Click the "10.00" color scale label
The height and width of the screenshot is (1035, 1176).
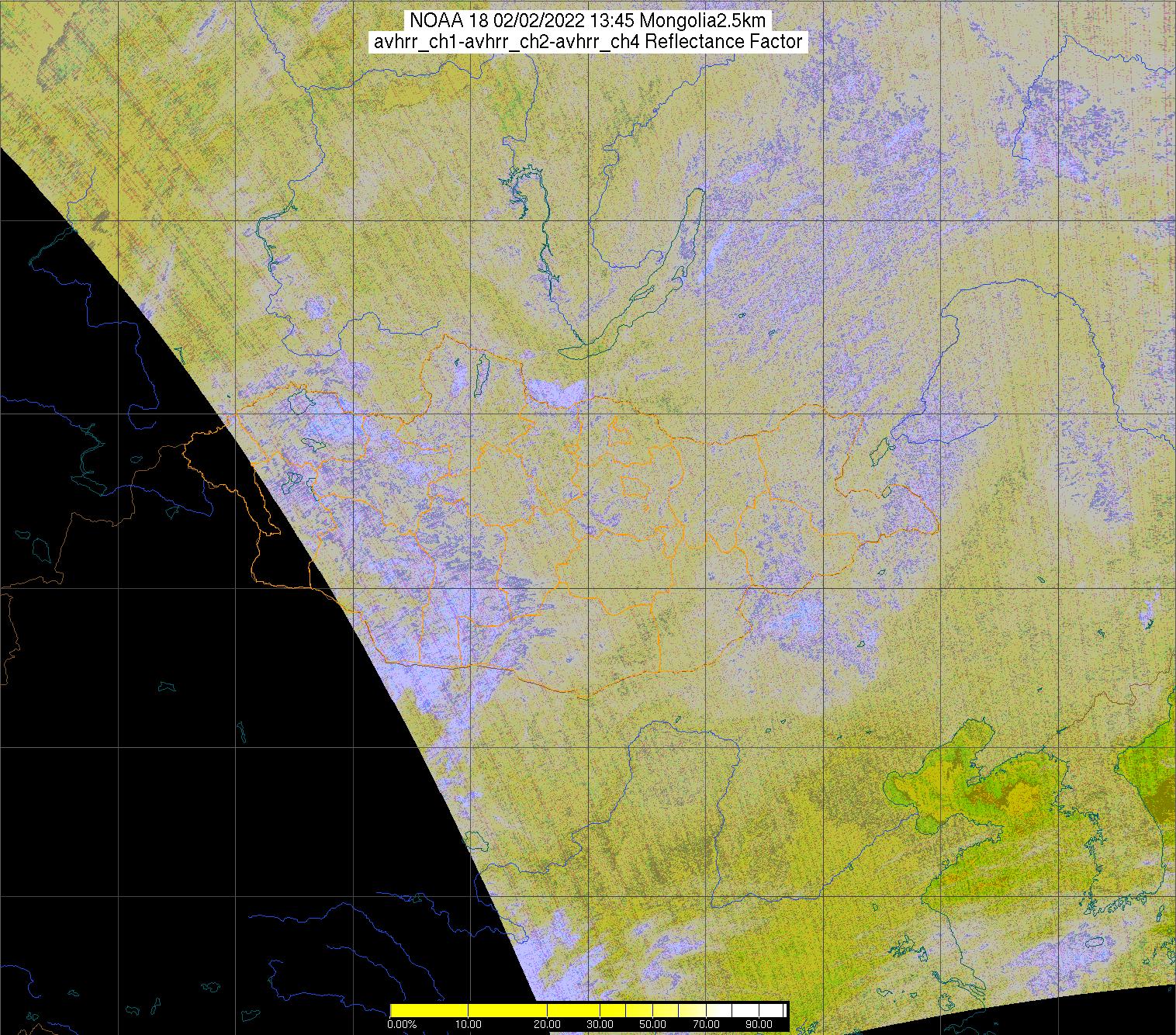click(469, 1025)
